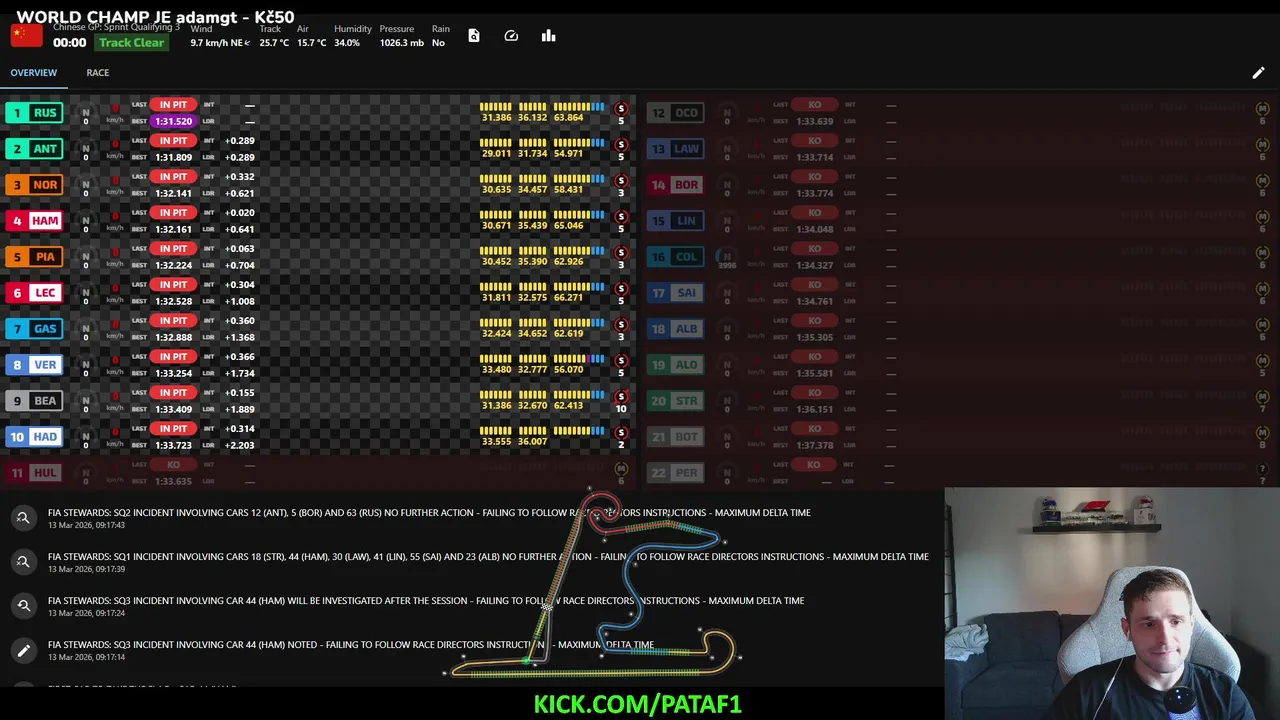
Task: Click the streamer webcam feed
Action: click(x=1112, y=604)
